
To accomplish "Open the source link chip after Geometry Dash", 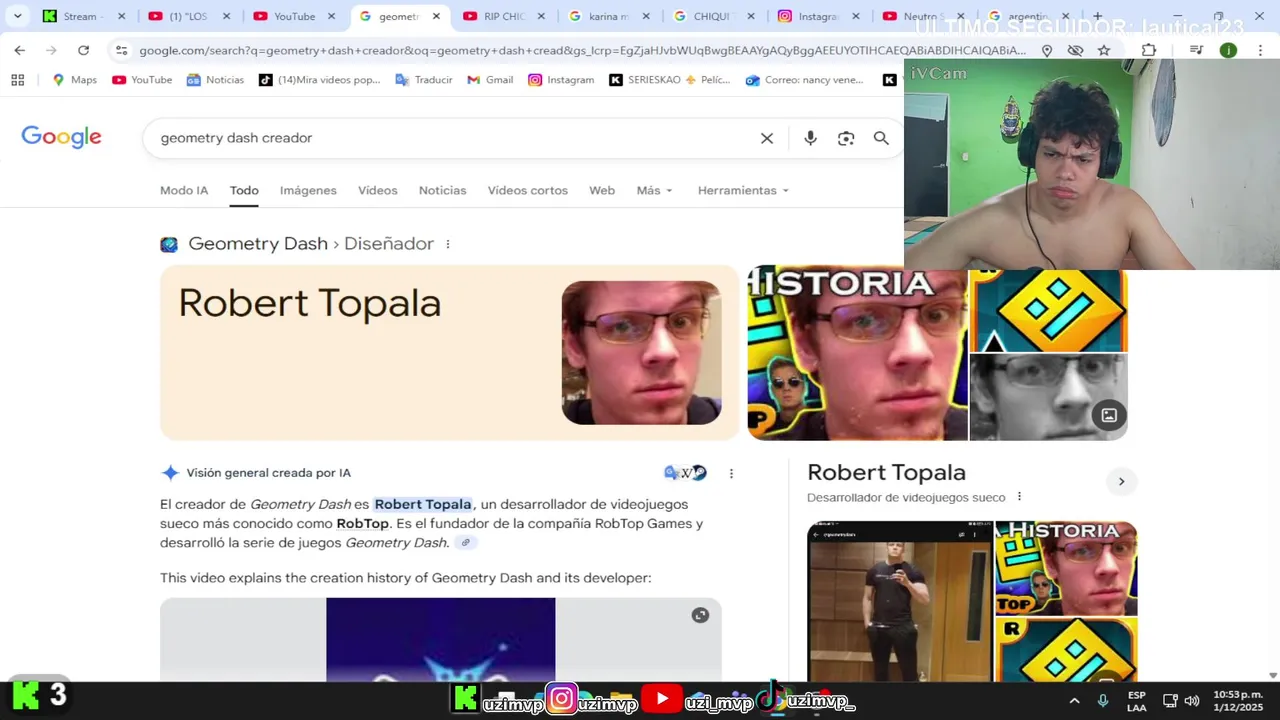I will [465, 543].
